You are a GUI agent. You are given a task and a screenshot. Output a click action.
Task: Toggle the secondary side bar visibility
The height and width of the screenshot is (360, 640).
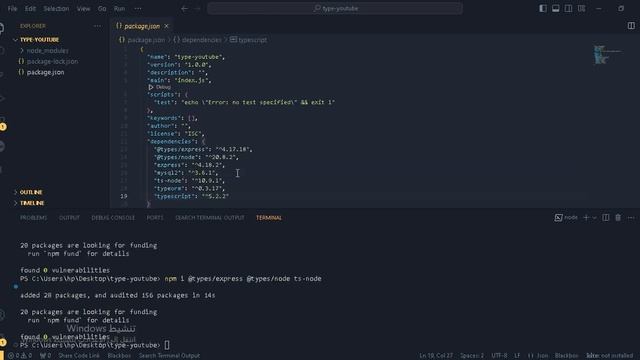tap(568, 9)
